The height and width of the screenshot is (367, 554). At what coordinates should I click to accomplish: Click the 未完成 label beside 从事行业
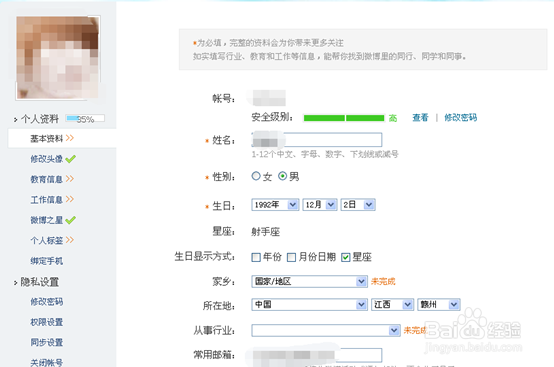[415, 330]
